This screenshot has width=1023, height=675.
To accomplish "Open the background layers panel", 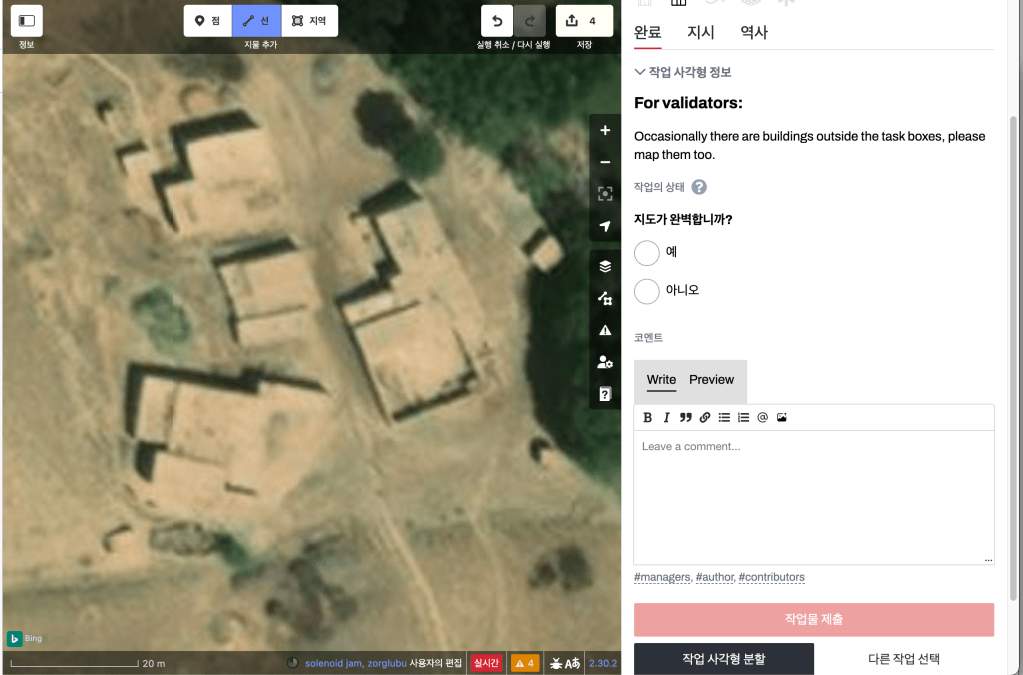I will point(605,266).
